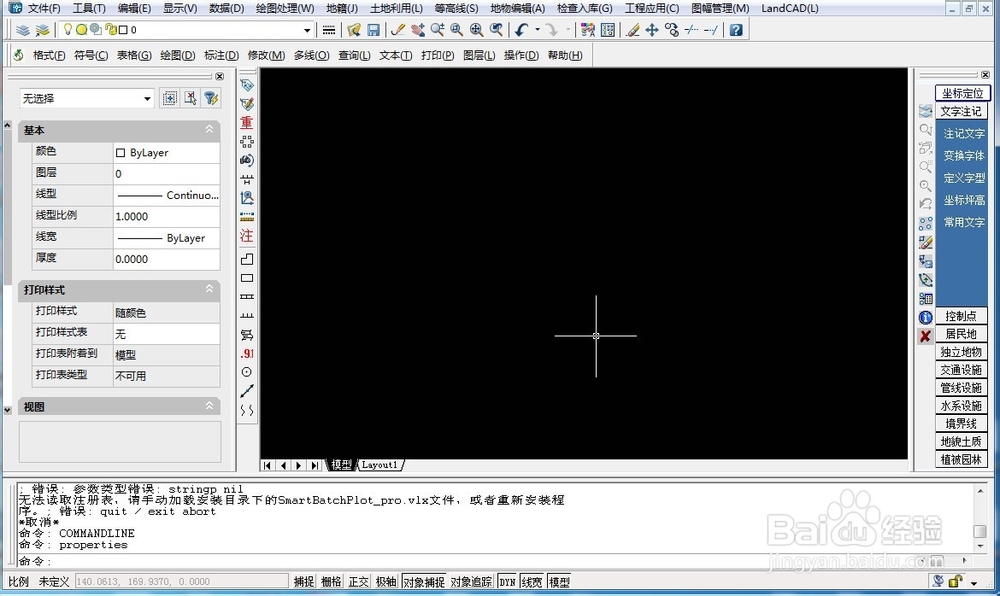Toggle 线宽 lineweight display in the status bar

pos(532,581)
